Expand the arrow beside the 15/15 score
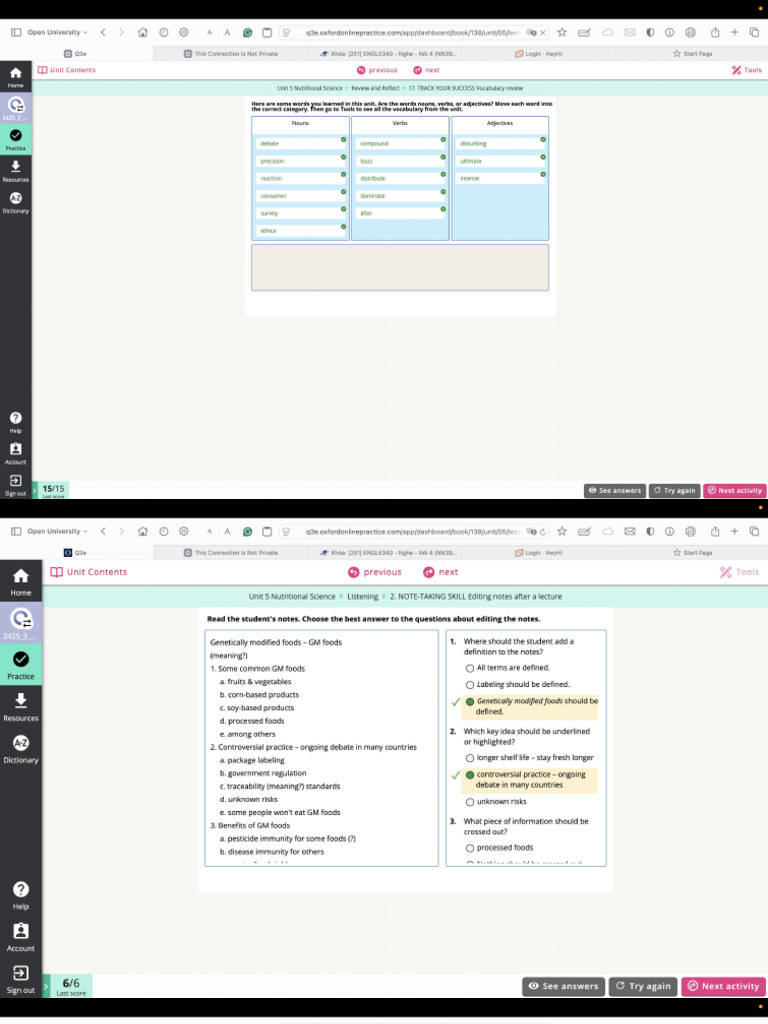This screenshot has height=1024, width=768. 35,489
